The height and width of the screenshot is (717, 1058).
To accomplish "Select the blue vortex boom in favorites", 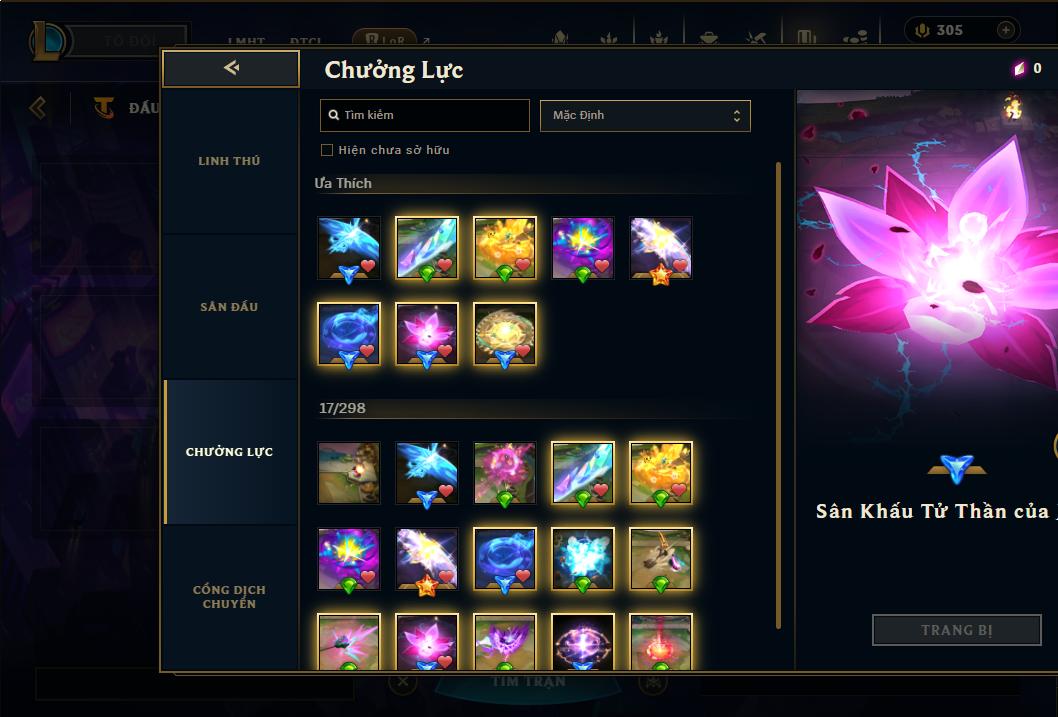I will [x=349, y=334].
